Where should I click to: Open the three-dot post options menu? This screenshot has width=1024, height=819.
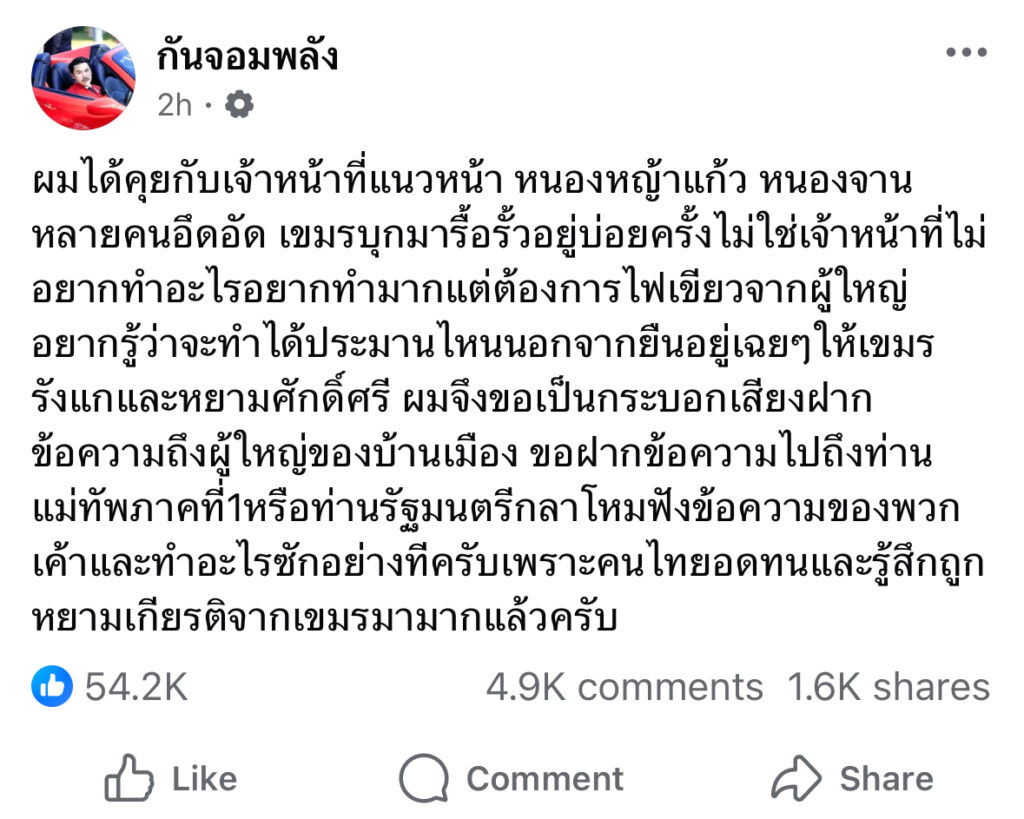[x=966, y=54]
